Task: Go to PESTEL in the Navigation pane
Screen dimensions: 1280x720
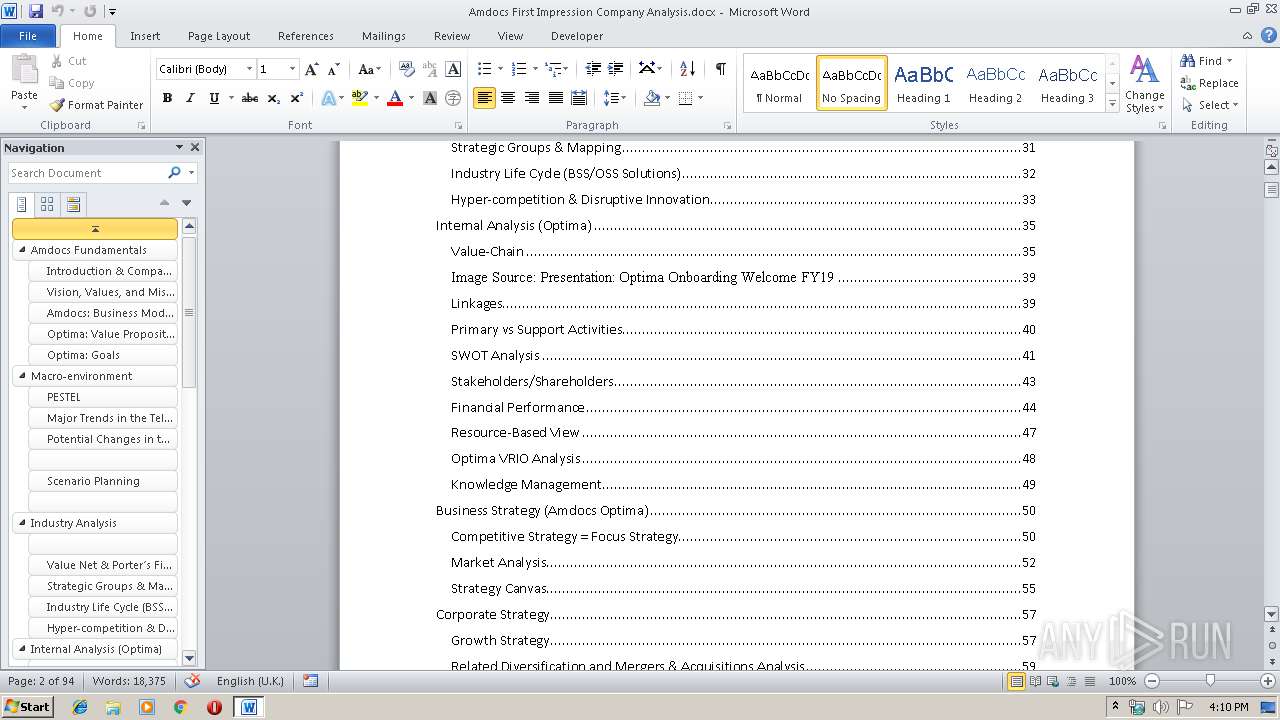Action: tap(103, 397)
